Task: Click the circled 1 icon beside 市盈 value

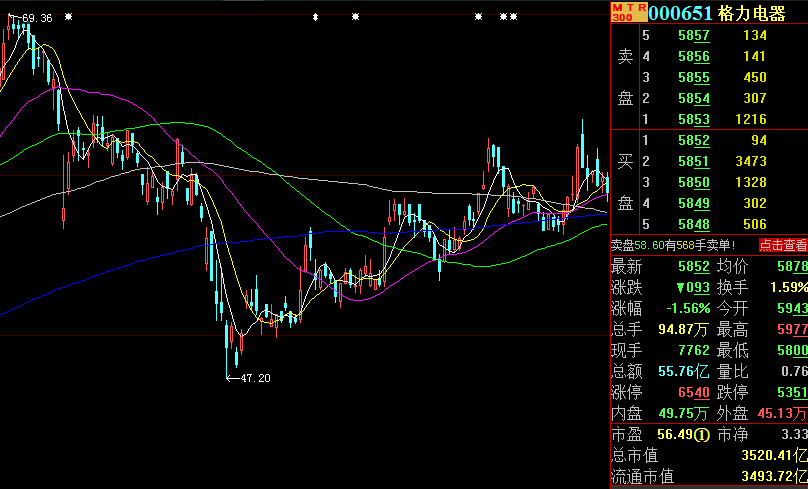Action: coord(703,433)
